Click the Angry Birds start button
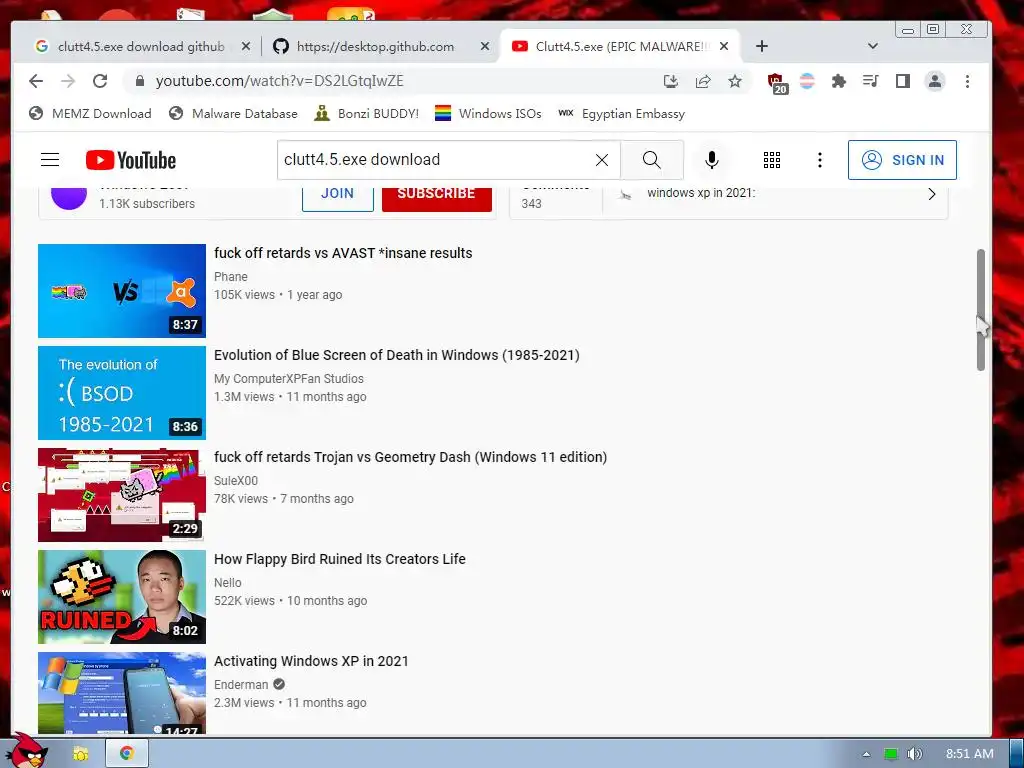 29,751
